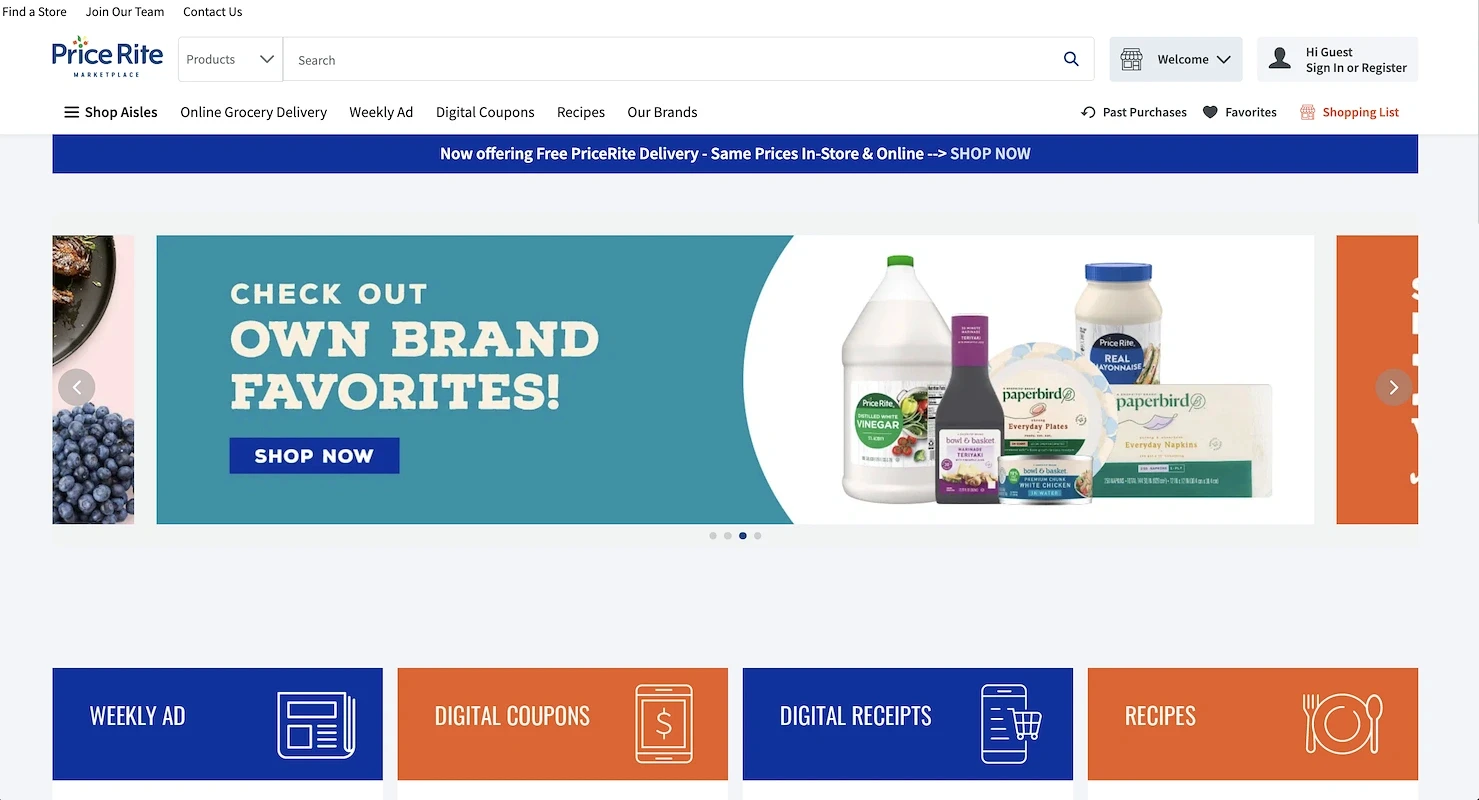Open the Recipes orange tile

click(x=1253, y=724)
